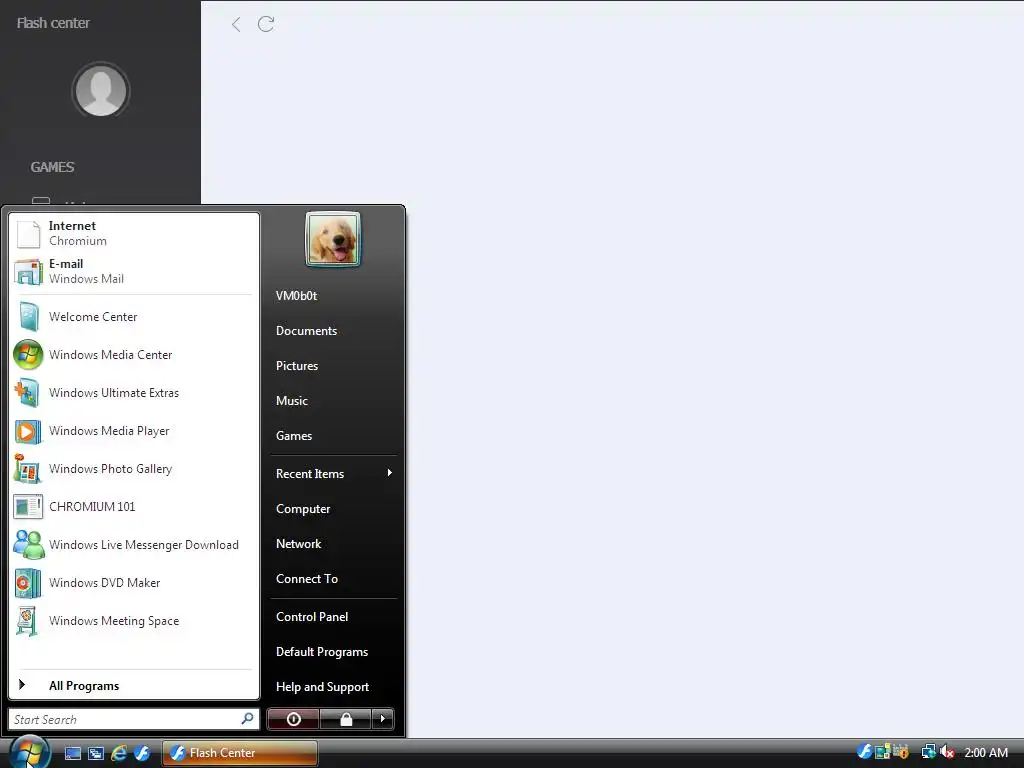Image resolution: width=1024 pixels, height=768 pixels.
Task: Click Show Desktop in Quick Launch
Action: 72,753
